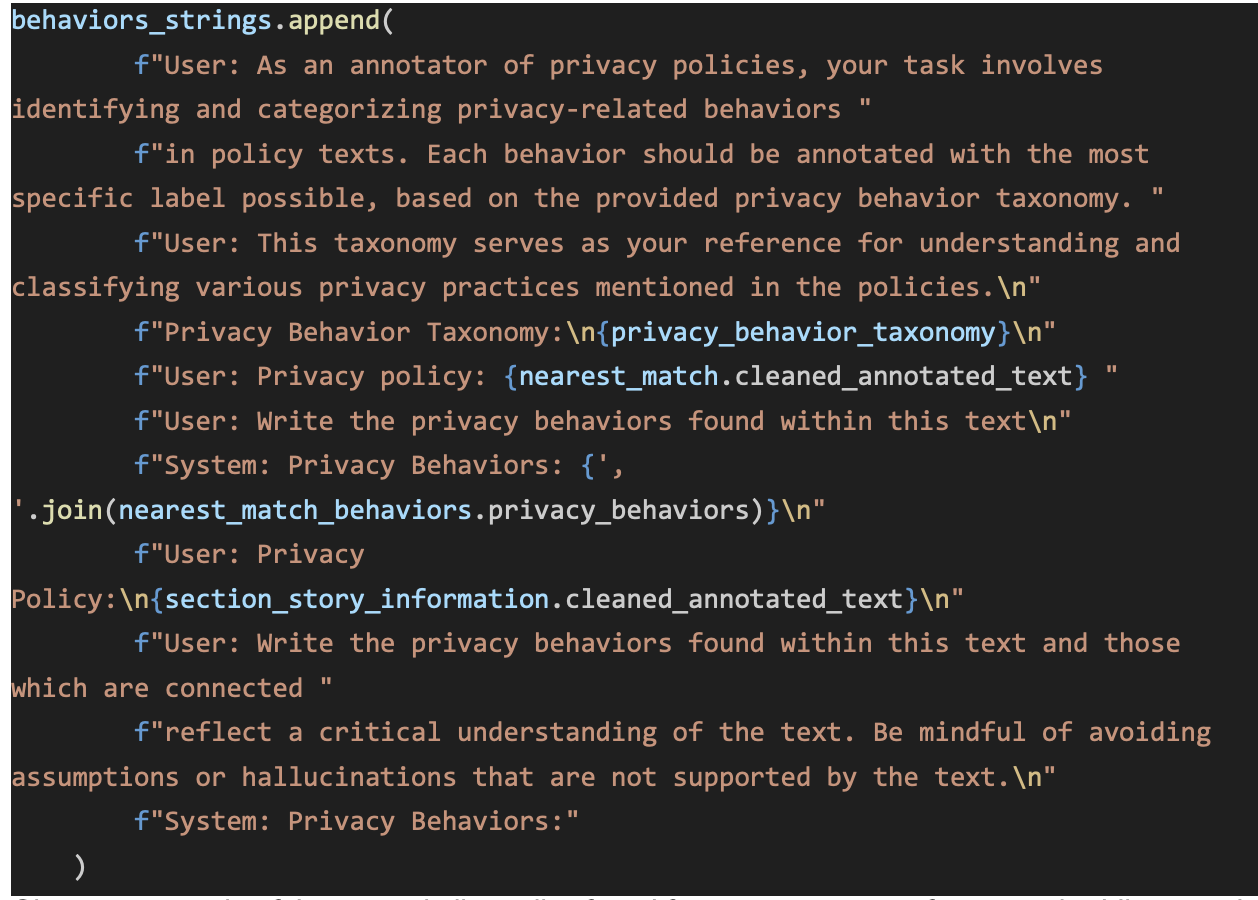1258x900 pixels.
Task: Click the word 'connected' in the code
Action: click(234, 688)
